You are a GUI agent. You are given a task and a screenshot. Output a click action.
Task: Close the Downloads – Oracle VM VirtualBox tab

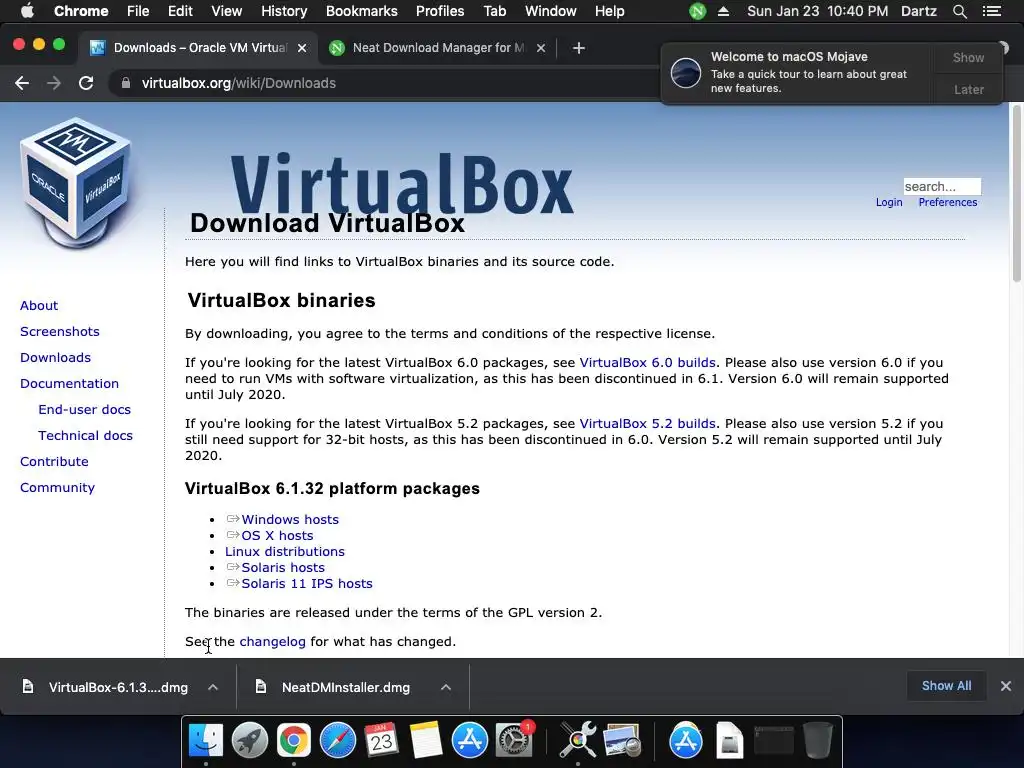[x=302, y=48]
